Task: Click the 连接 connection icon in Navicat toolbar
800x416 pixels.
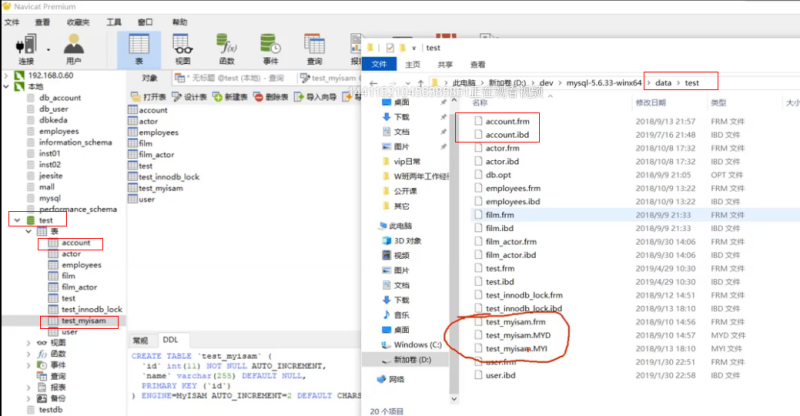Action: point(26,49)
